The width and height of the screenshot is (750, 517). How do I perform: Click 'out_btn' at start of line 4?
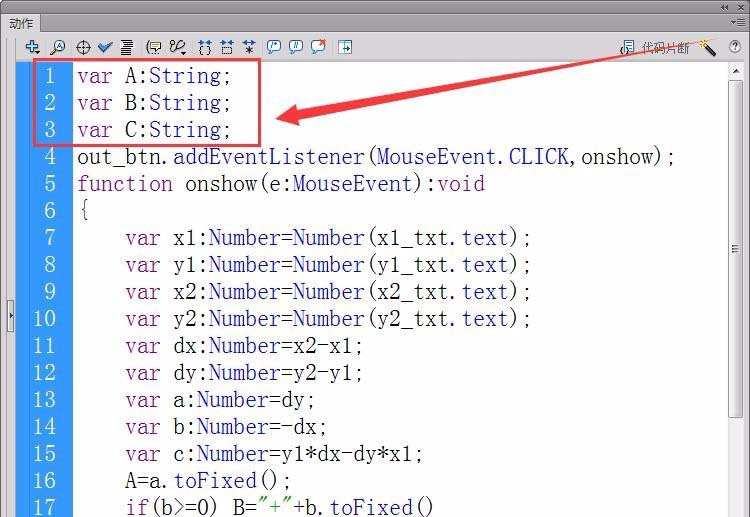coord(119,157)
